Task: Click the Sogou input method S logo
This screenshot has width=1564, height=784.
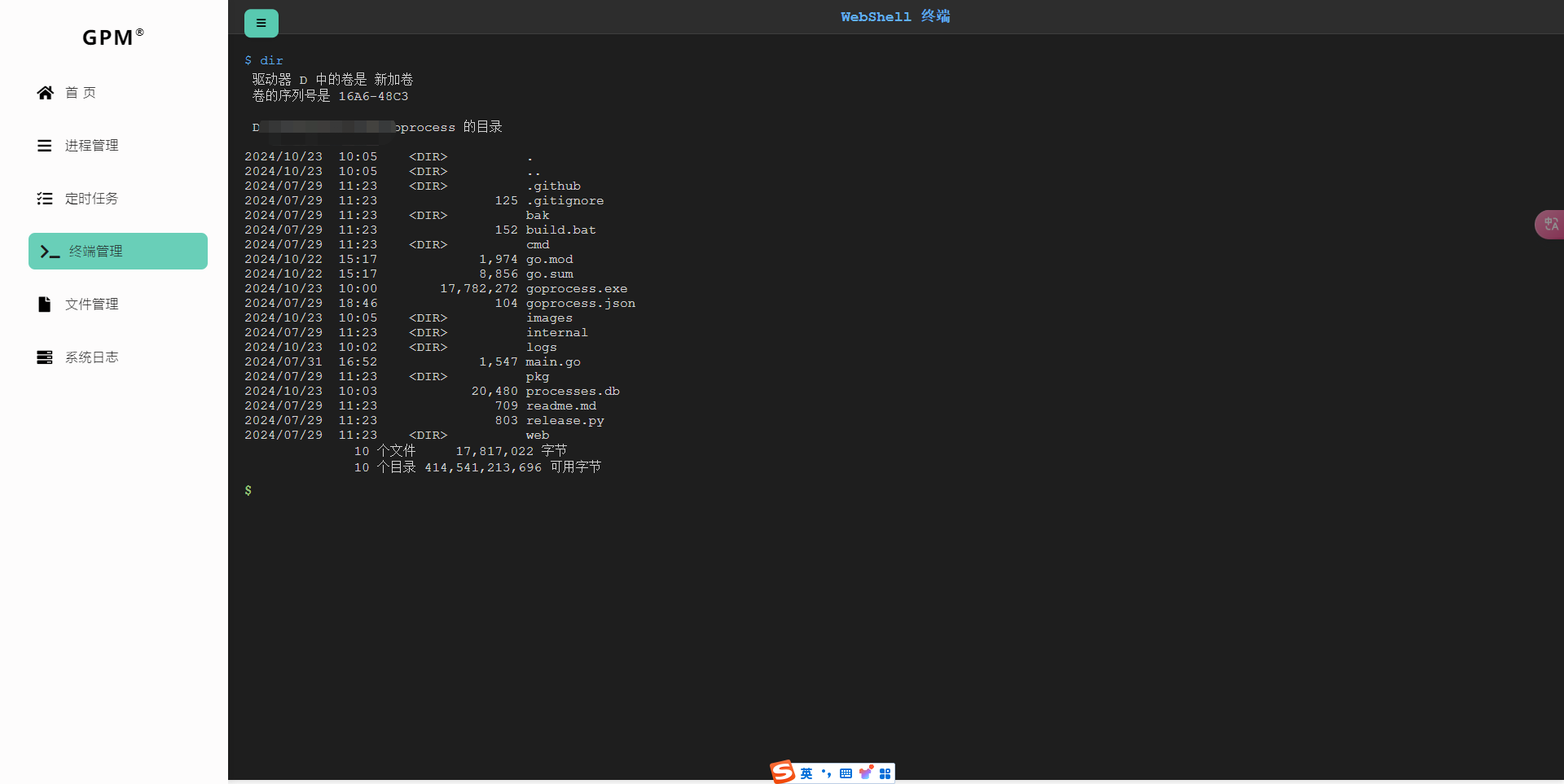Action: point(783,772)
